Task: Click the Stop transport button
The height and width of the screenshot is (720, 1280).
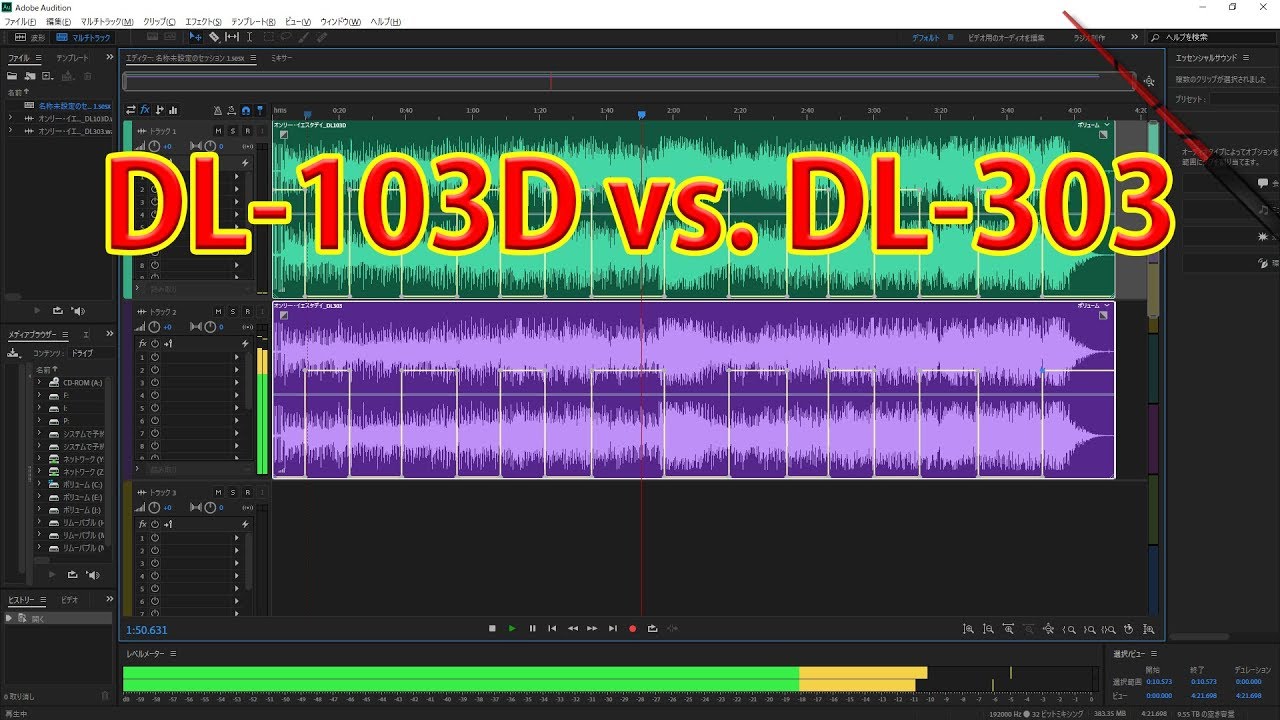Action: pos(492,629)
